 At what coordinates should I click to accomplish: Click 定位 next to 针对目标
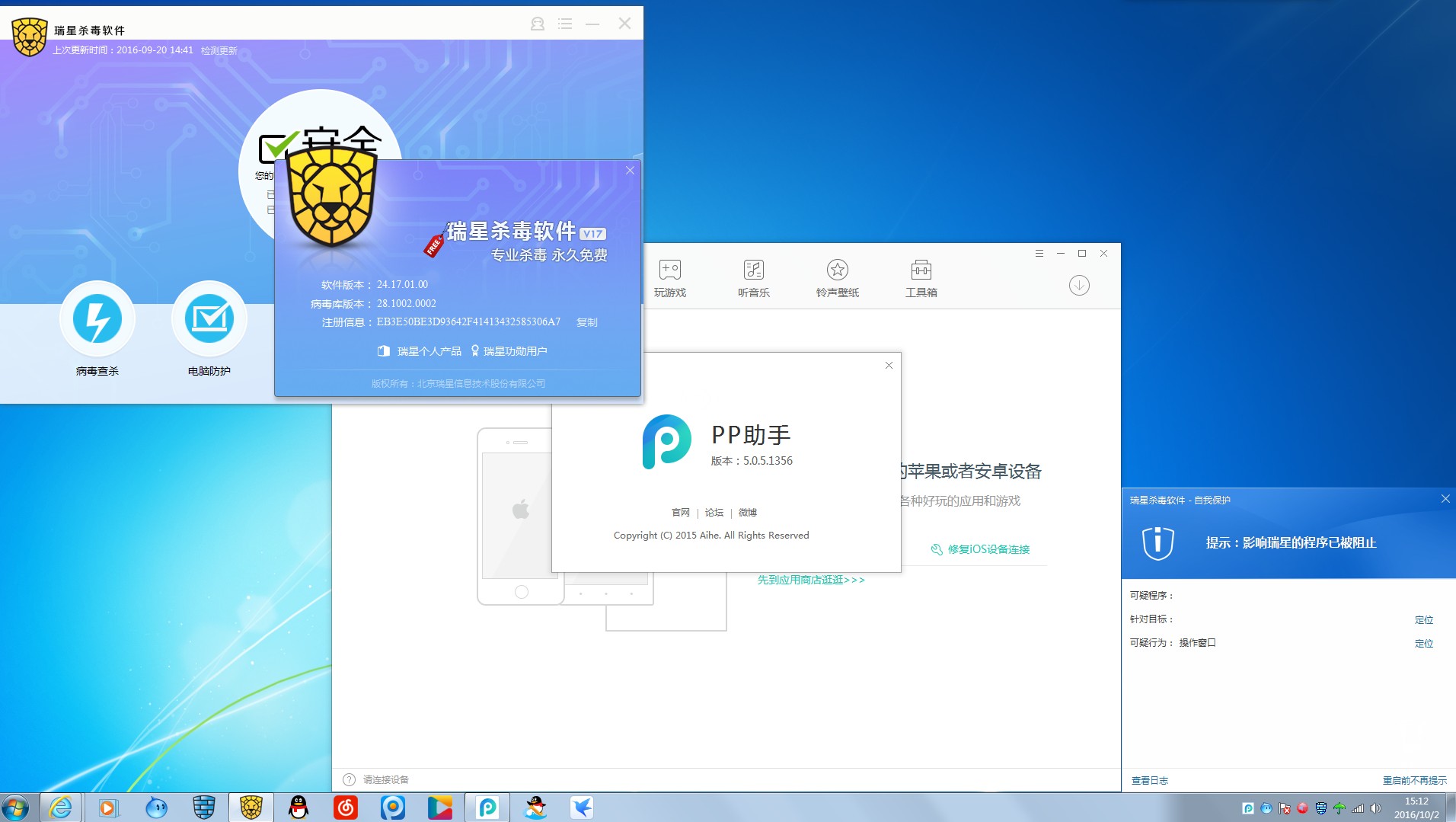click(x=1423, y=620)
